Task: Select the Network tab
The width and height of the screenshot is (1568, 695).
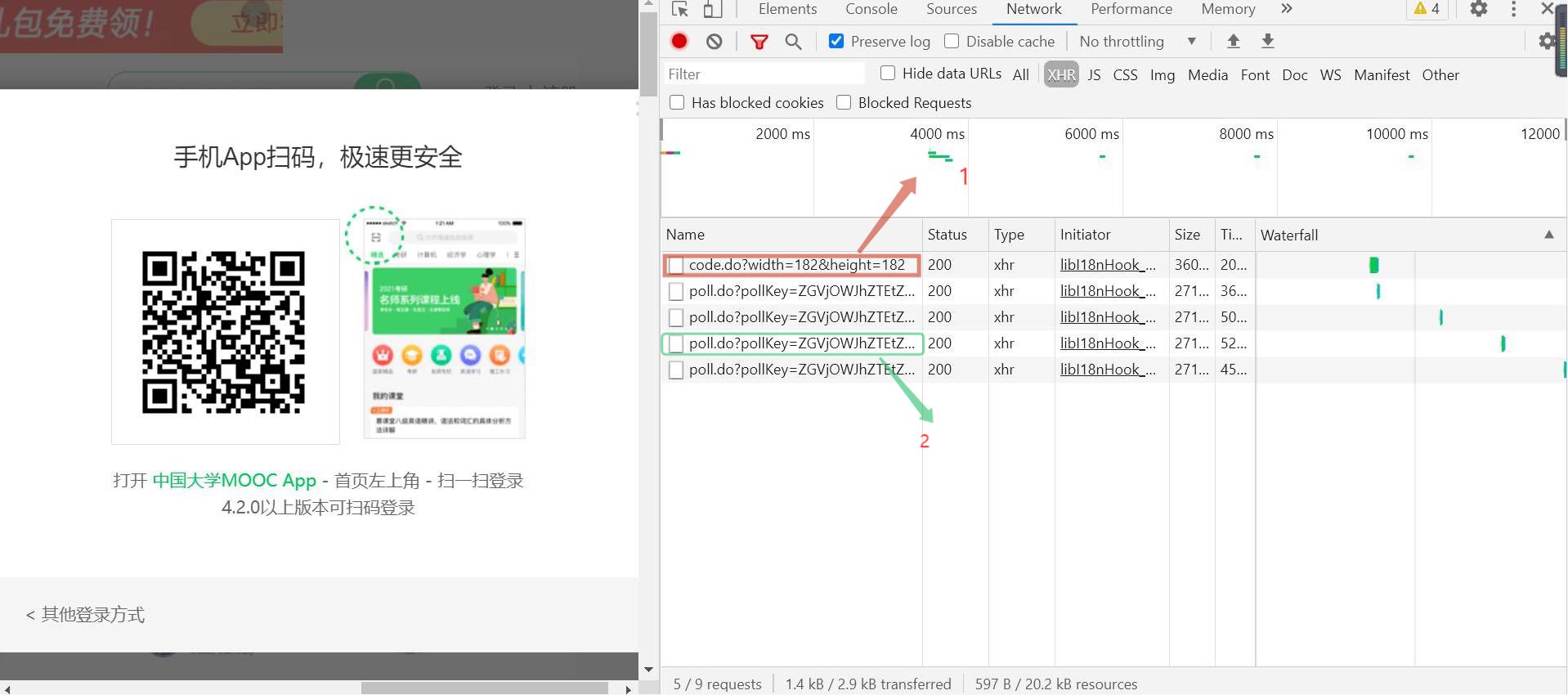Action: 1034,9
